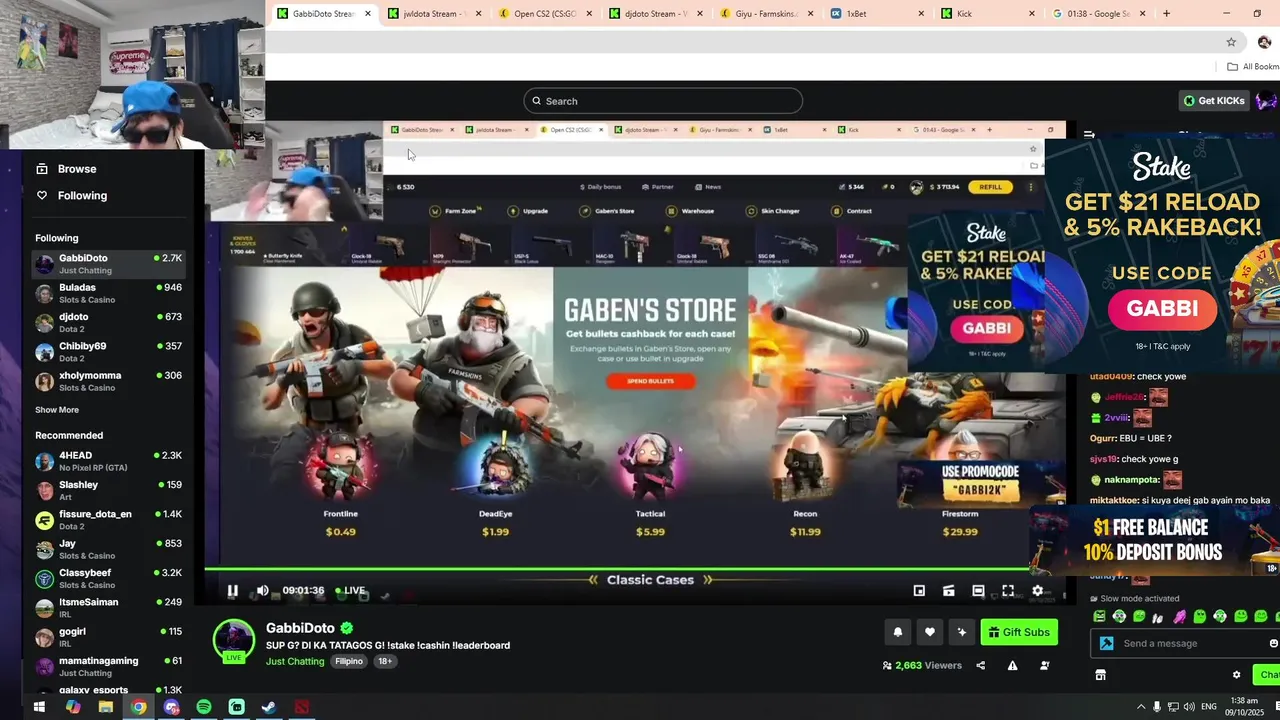Open Browse in the sidebar
The height and width of the screenshot is (720, 1280).
point(67,169)
